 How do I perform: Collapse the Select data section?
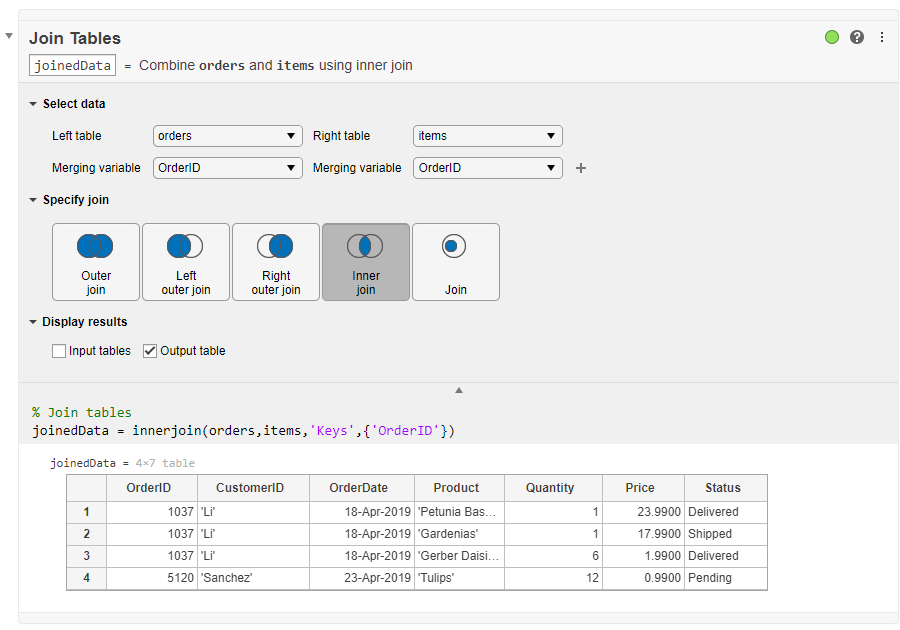(x=33, y=104)
